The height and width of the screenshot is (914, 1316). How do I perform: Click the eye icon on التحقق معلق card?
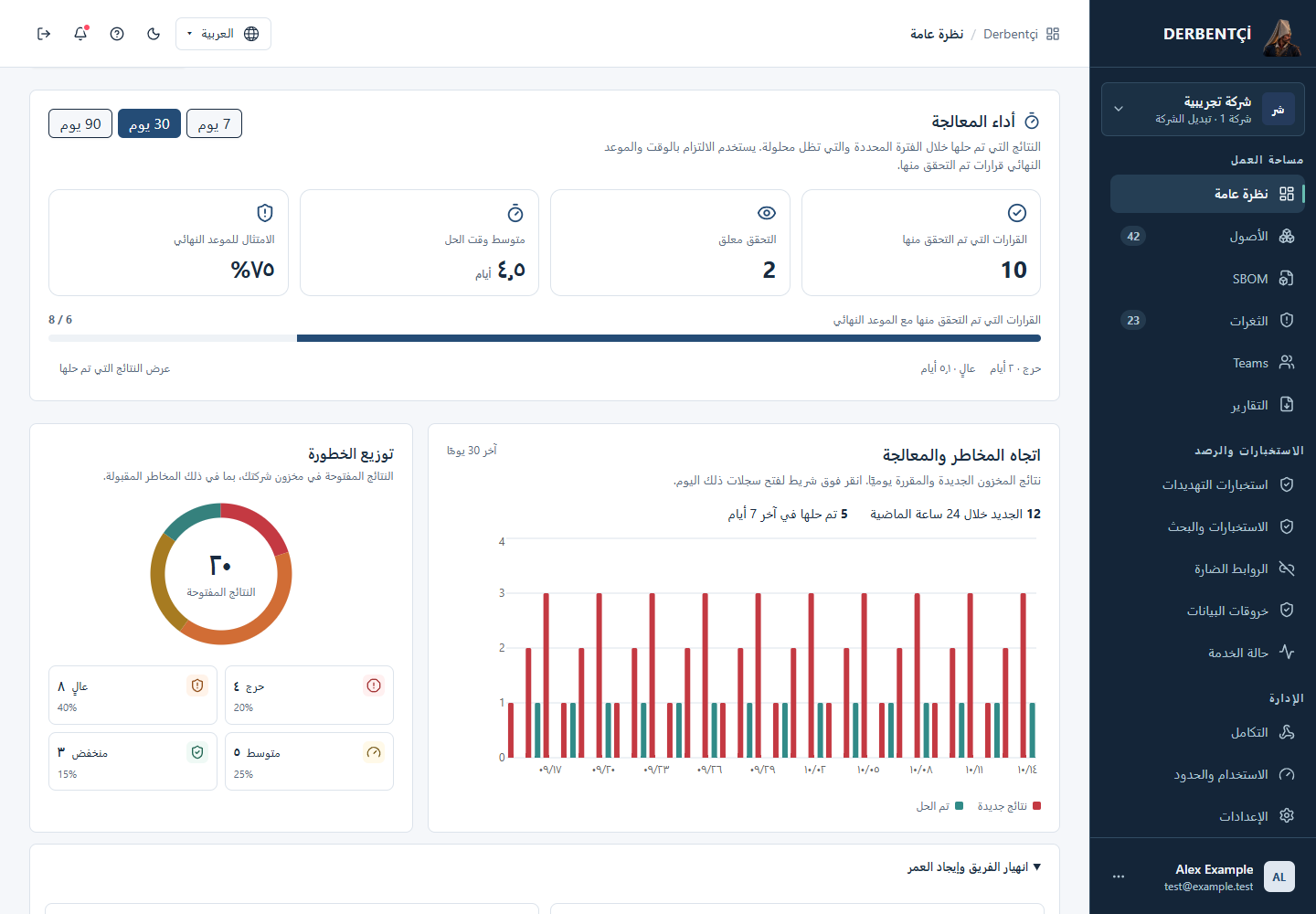click(767, 213)
